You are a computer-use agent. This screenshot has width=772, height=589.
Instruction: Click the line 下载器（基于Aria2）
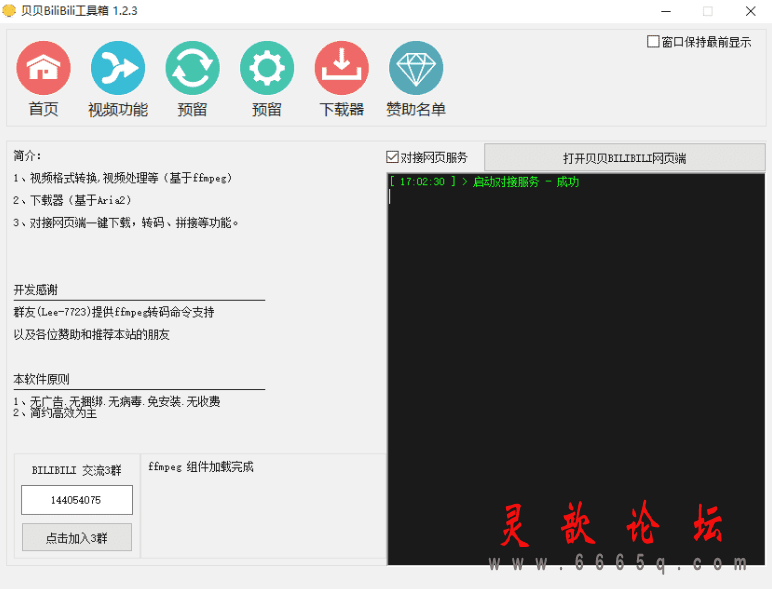click(x=72, y=200)
